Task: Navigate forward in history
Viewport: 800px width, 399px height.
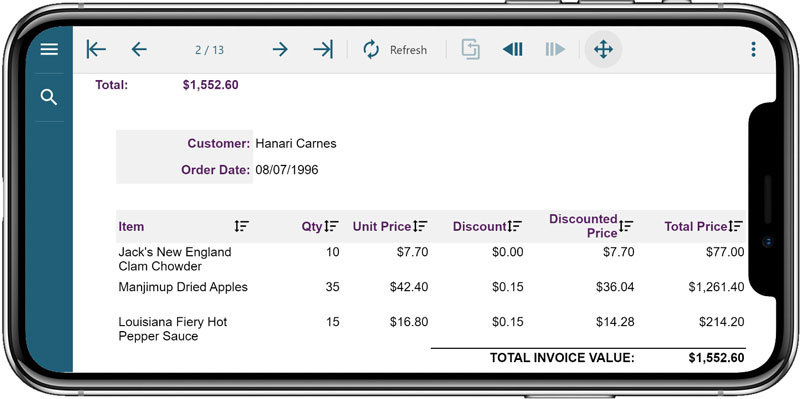Action: [555, 49]
